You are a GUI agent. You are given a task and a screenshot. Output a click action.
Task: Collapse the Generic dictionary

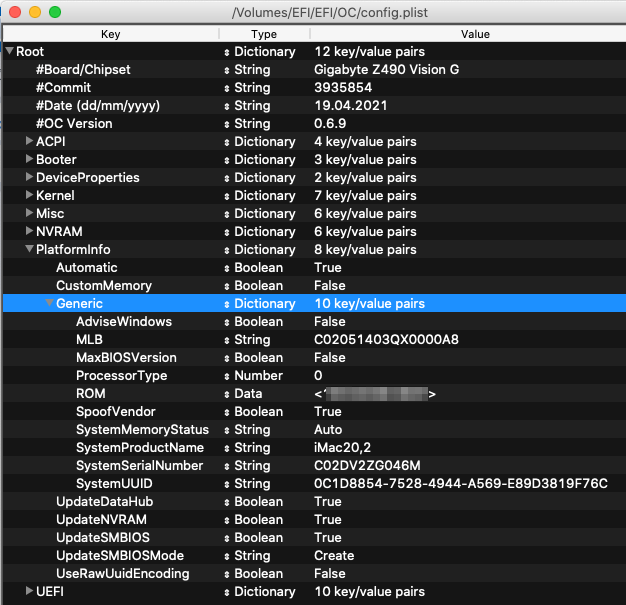pos(49,303)
